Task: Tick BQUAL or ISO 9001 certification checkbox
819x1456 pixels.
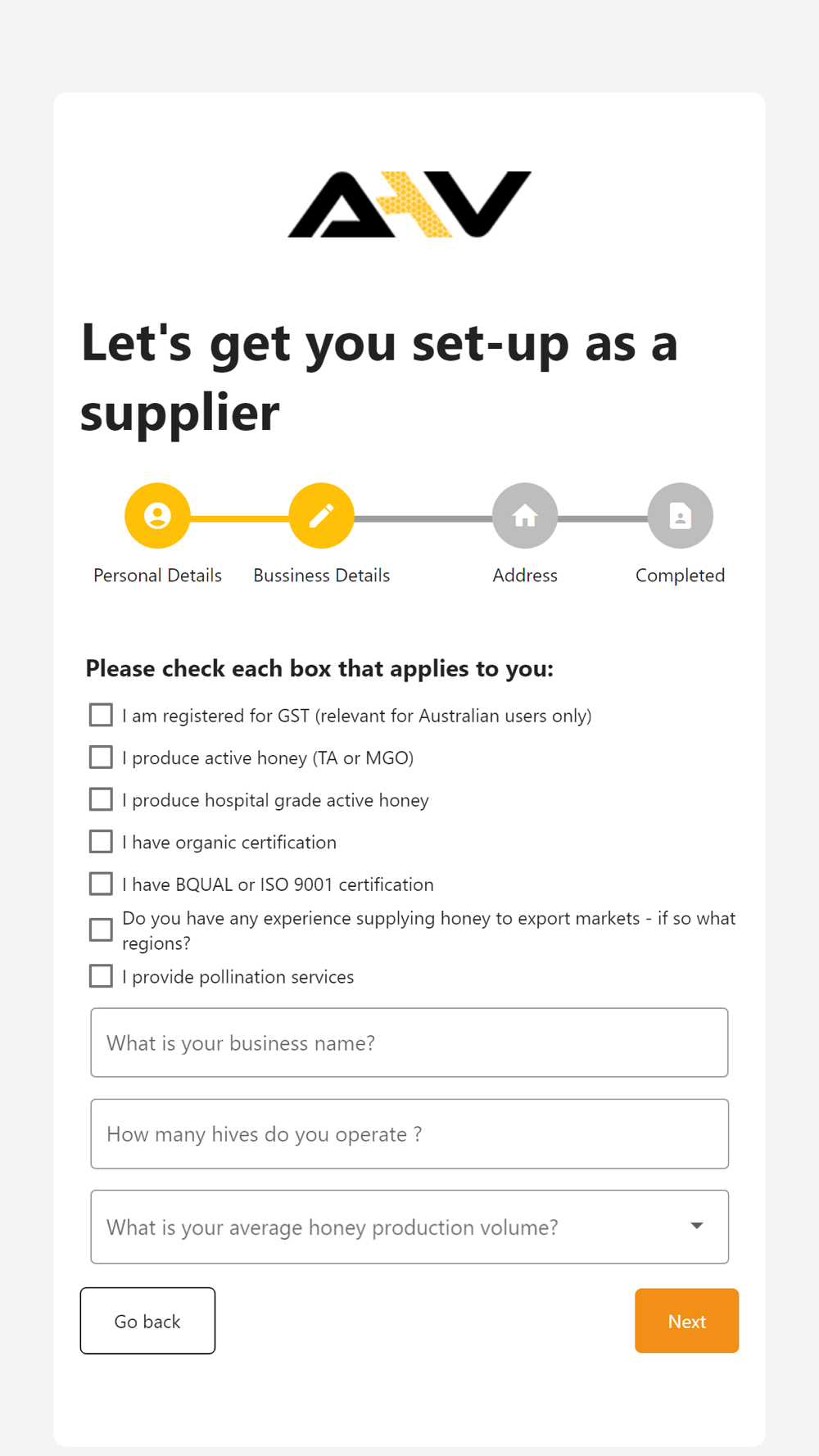Action: 101,884
